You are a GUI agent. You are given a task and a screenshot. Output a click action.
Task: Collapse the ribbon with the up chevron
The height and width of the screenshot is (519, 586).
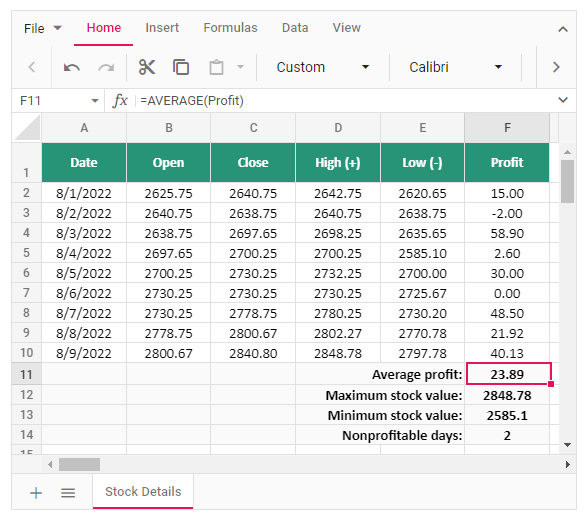coord(563,29)
